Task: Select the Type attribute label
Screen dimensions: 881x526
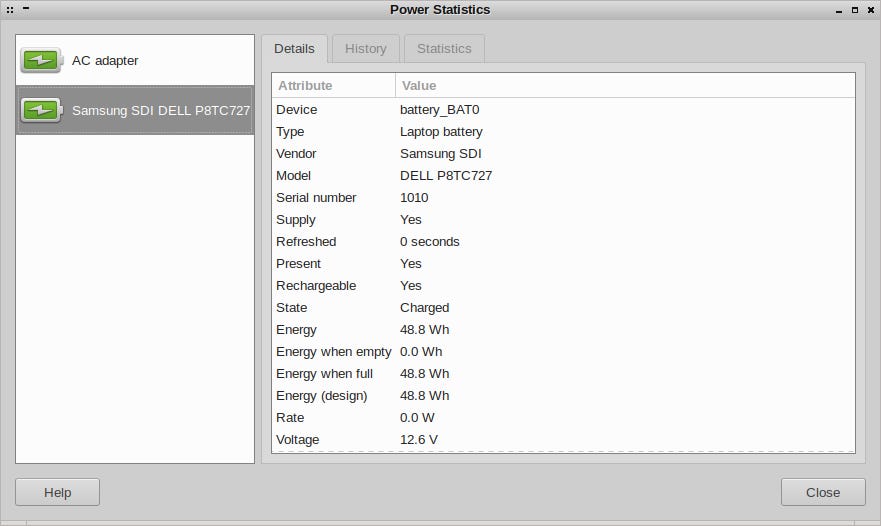Action: (290, 132)
